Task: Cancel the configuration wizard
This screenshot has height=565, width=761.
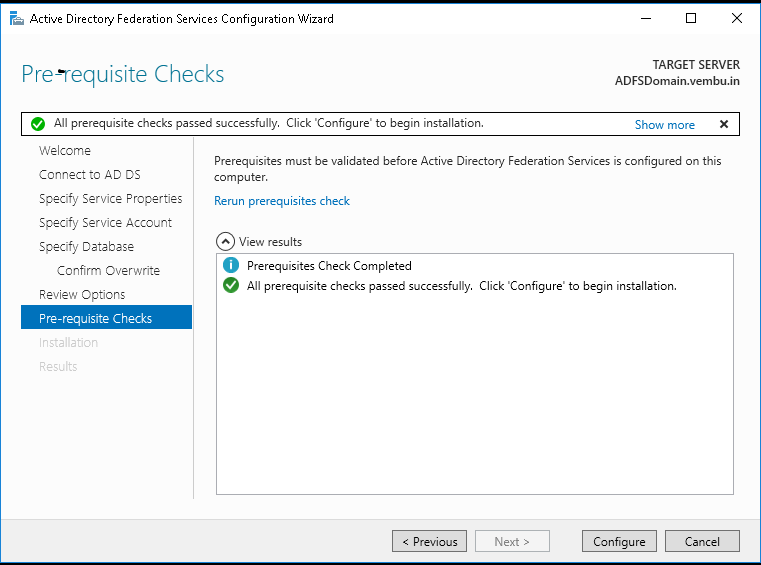Action: [x=702, y=541]
